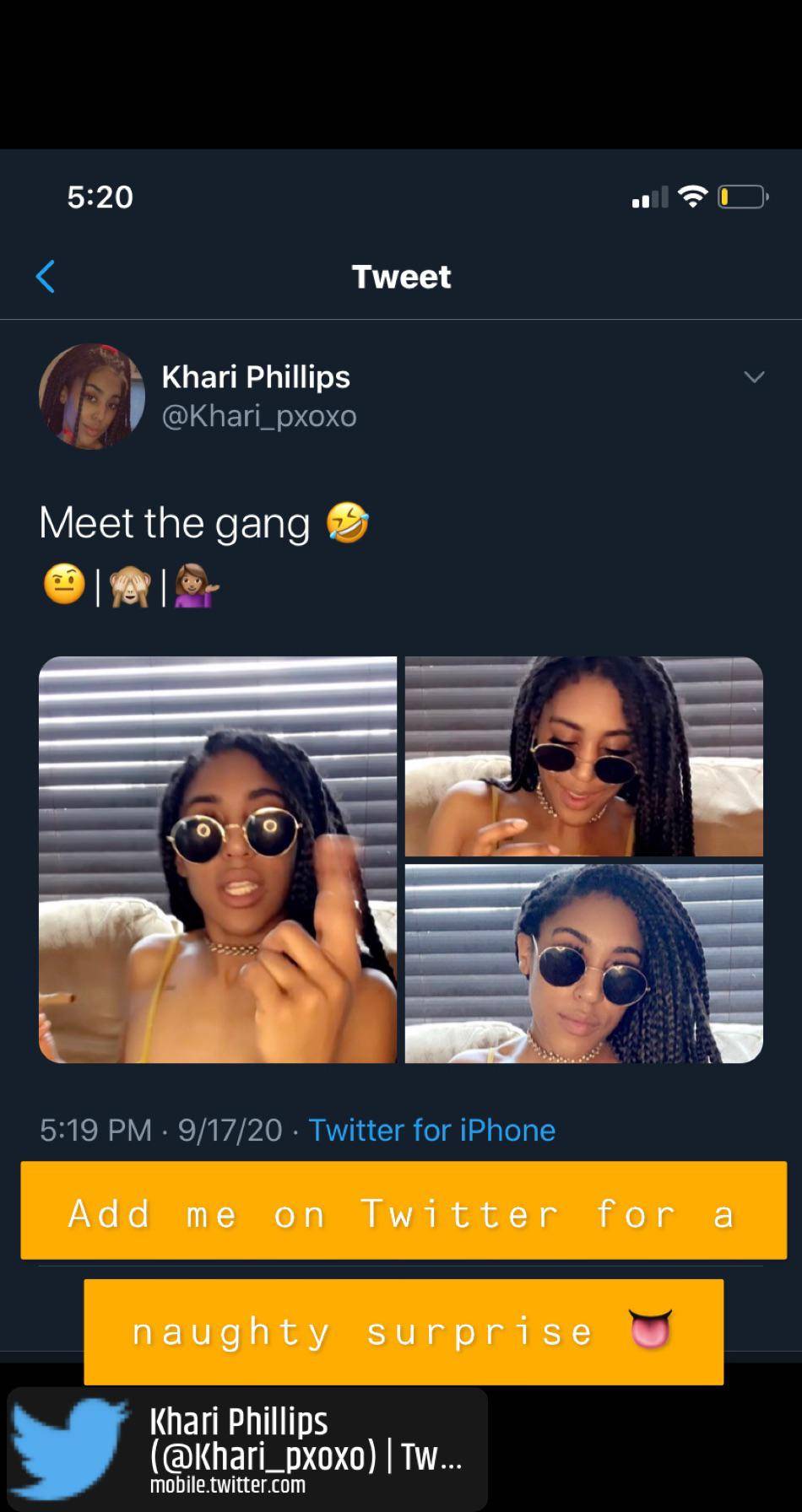The image size is (802, 1512).
Task: Open the tweet options chevron menu
Action: coord(754,376)
